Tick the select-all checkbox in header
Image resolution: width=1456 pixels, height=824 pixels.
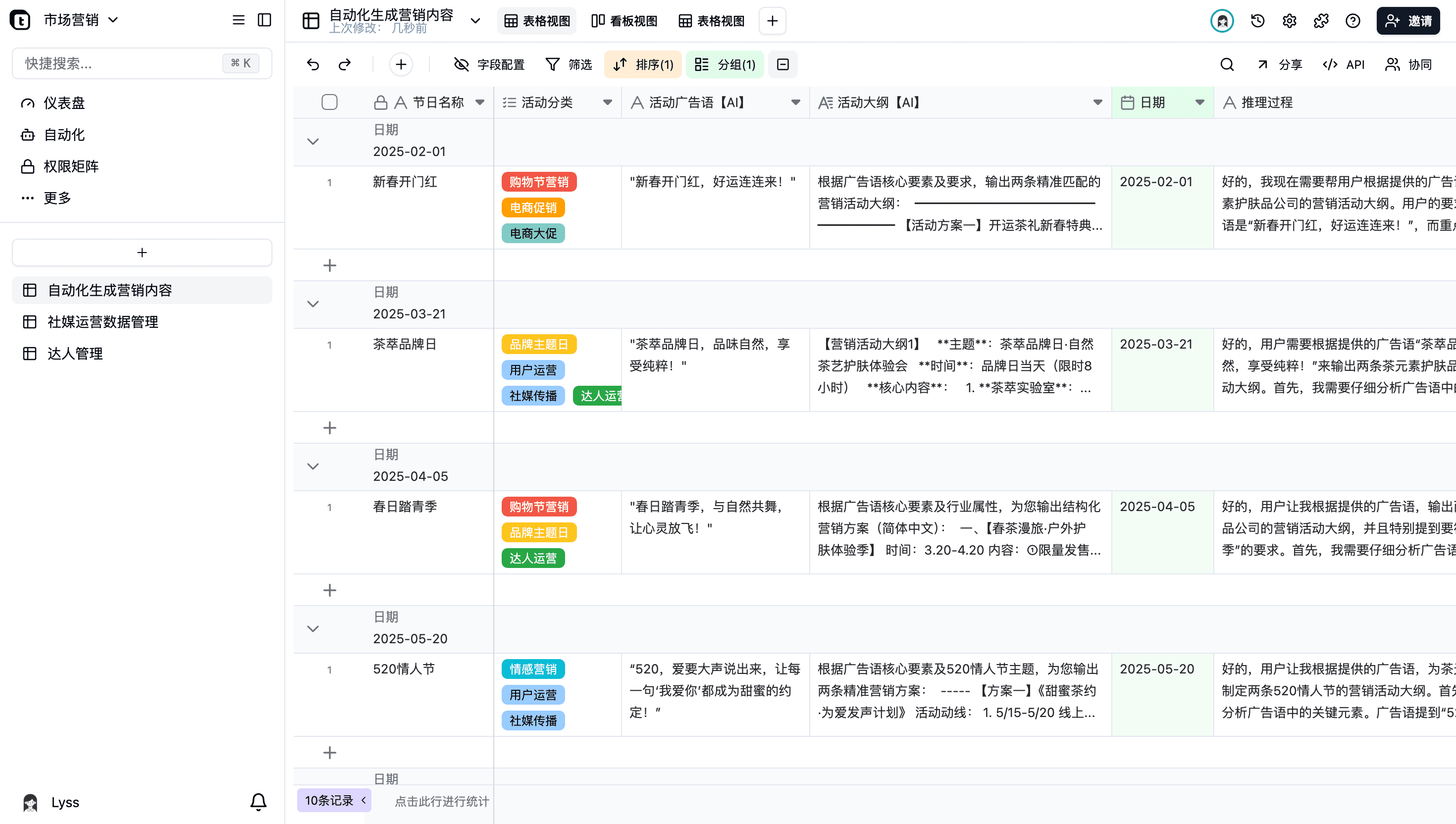329,103
